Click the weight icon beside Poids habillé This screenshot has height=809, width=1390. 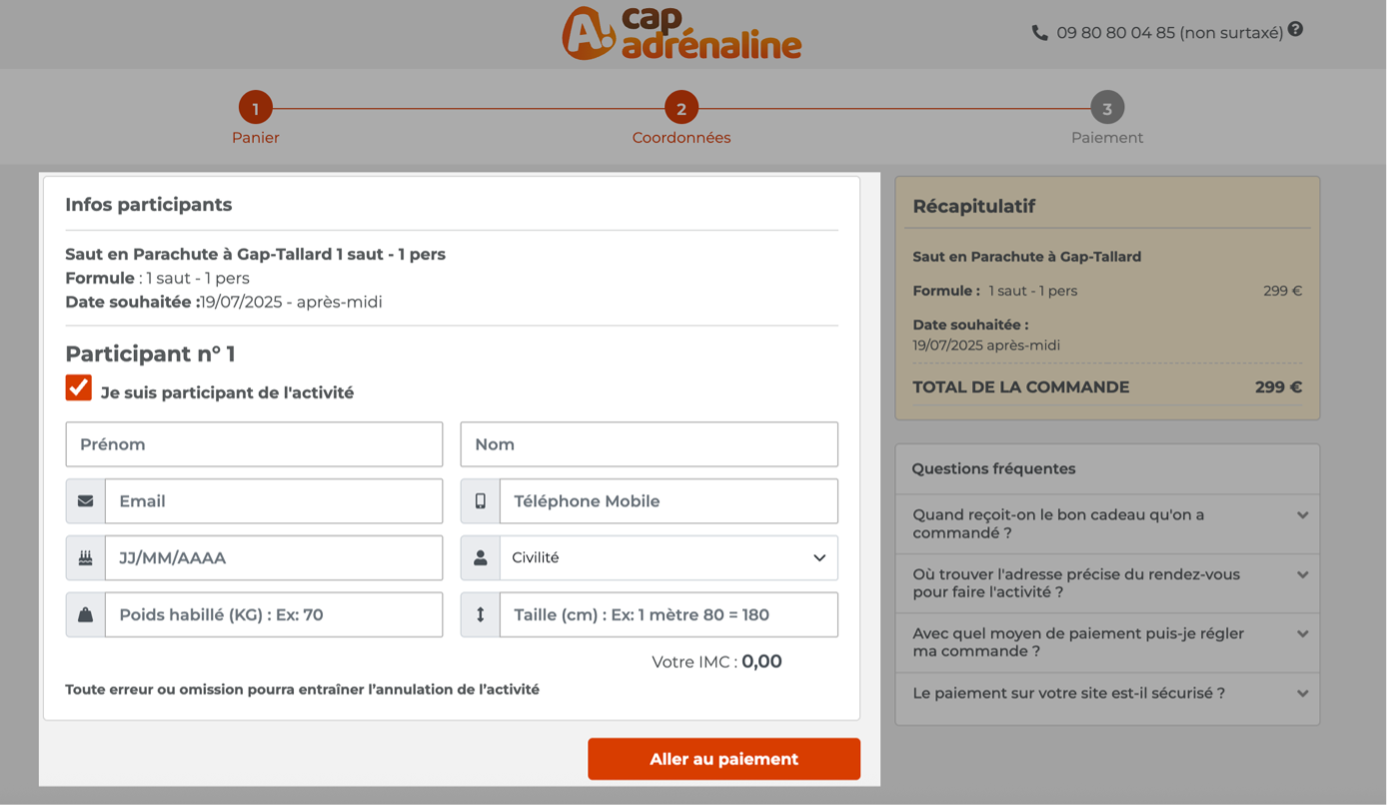point(85,615)
